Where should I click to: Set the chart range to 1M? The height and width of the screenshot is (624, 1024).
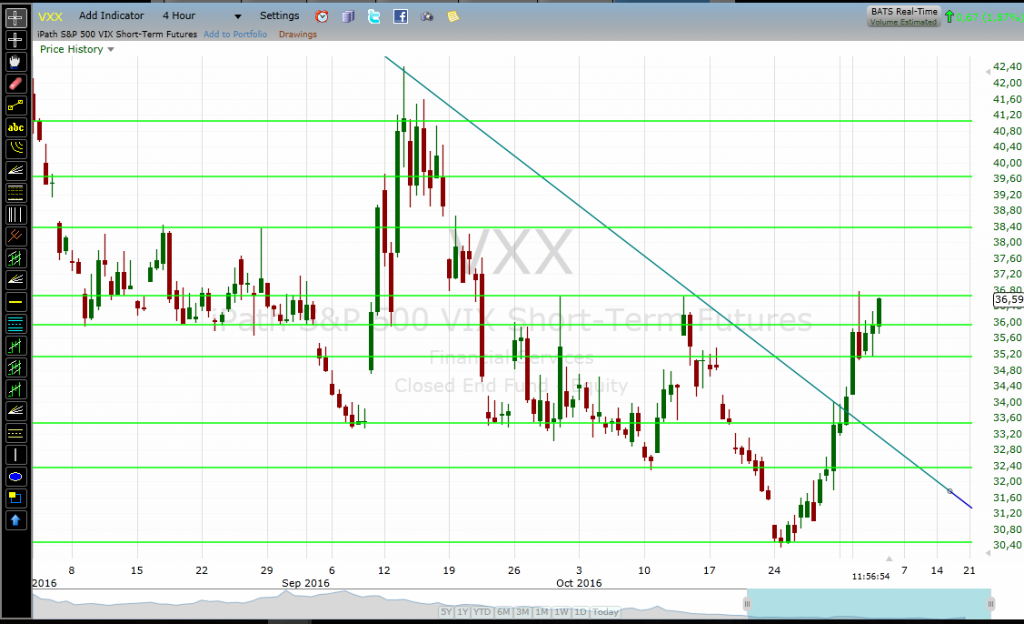[542, 612]
